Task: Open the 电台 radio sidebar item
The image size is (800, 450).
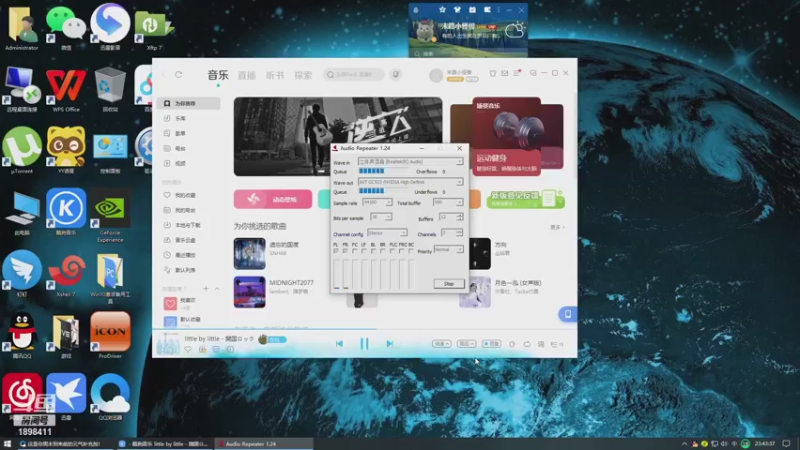Action: 188,148
